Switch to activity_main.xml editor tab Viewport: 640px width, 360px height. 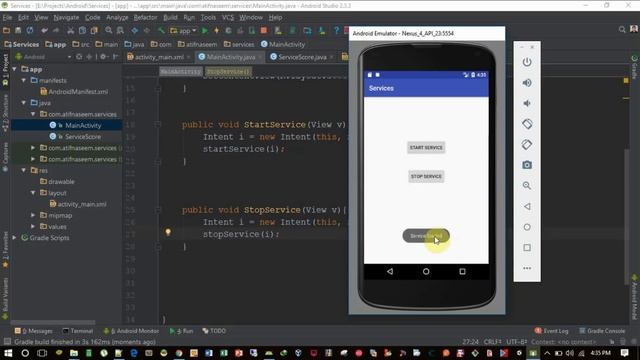click(x=158, y=57)
